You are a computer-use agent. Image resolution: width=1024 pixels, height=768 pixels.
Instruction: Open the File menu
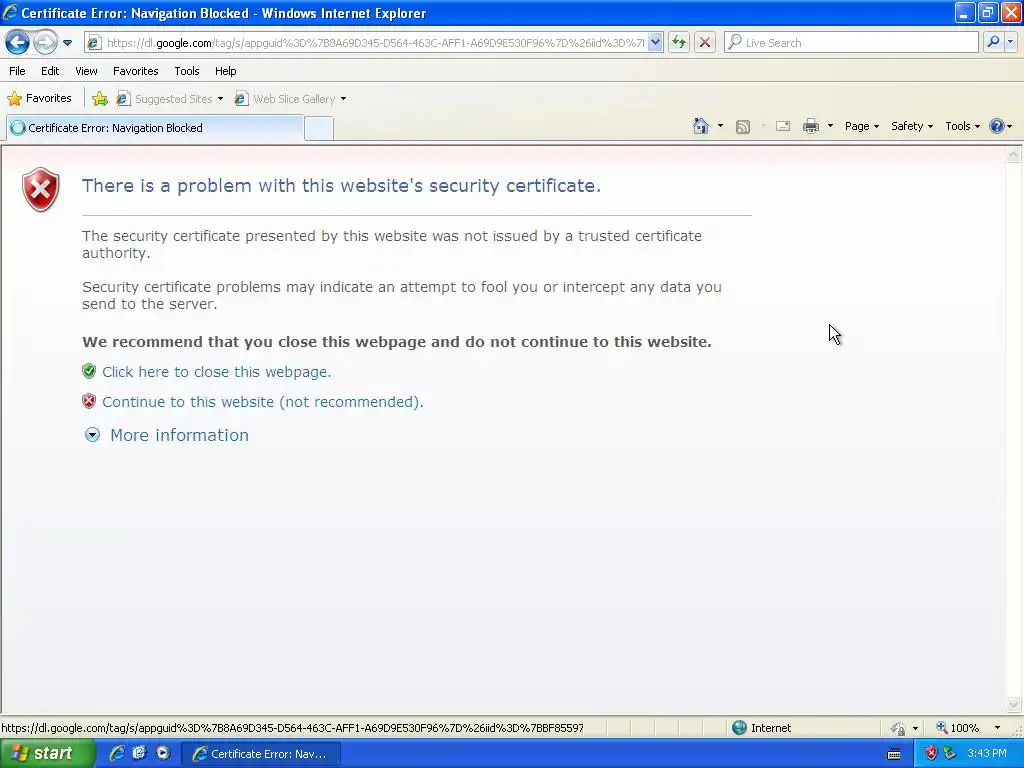[17, 71]
